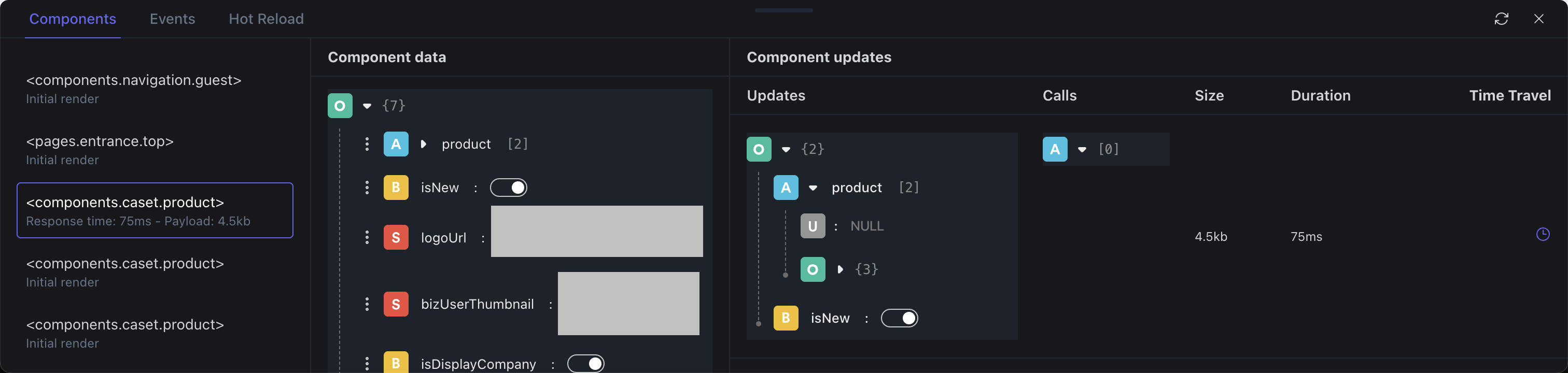Collapse the {7} root object in Component data

pos(367,106)
